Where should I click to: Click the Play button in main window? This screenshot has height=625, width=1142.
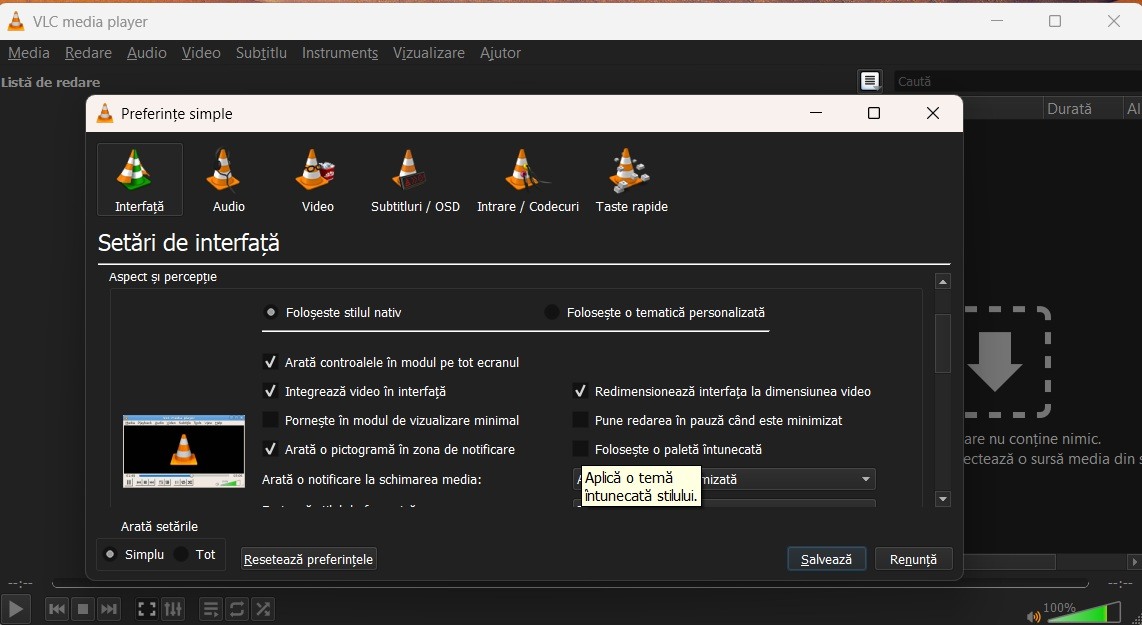(x=15, y=609)
